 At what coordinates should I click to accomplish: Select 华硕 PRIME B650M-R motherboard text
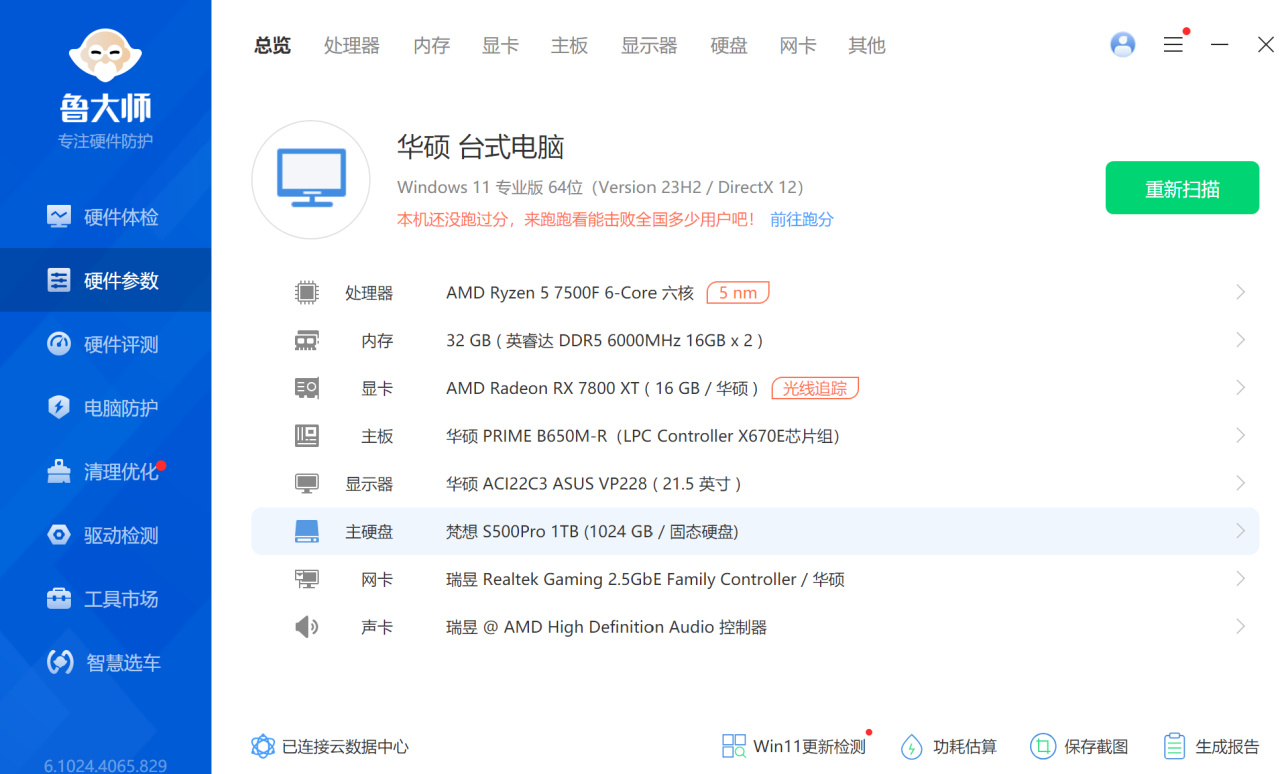643,436
